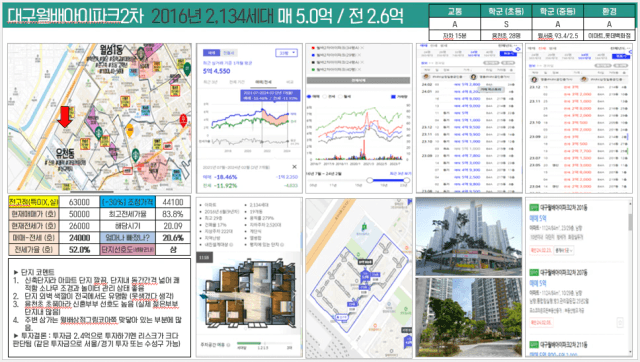Click 83.8% cell in price table

(x=173, y=214)
